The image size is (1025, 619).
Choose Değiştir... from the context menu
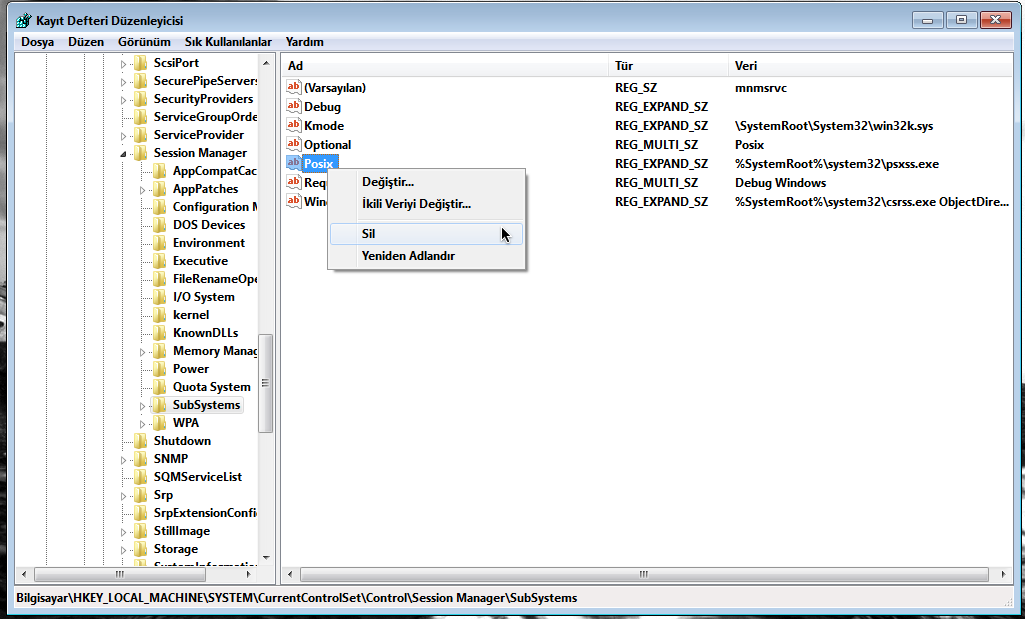pyautogui.click(x=426, y=182)
